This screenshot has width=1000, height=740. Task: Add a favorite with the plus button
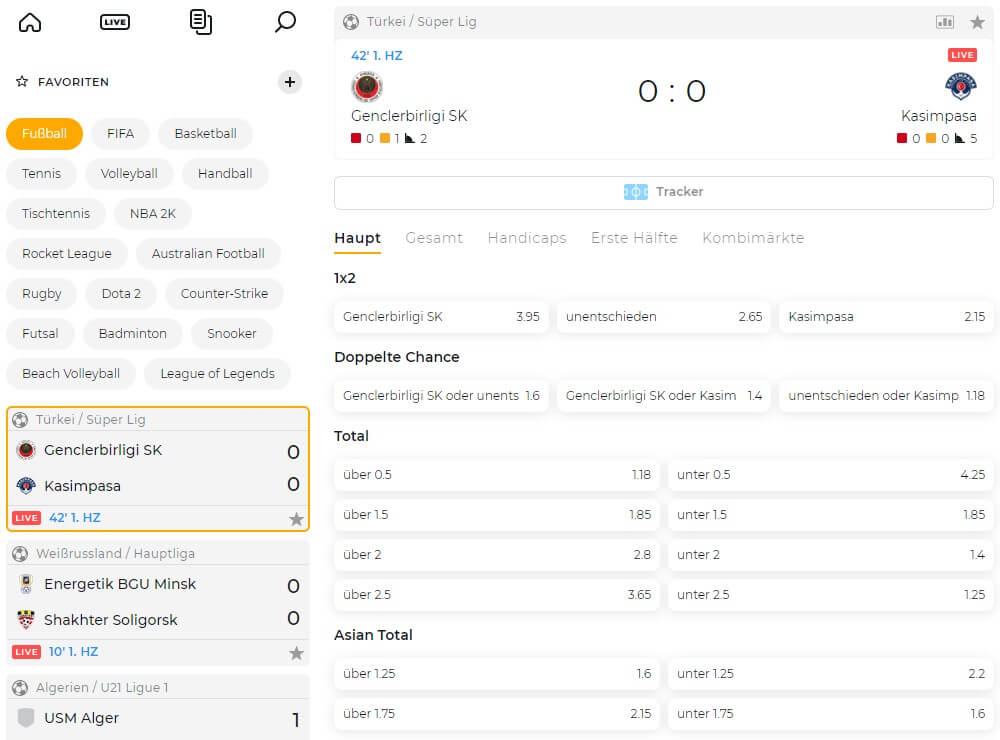coord(290,82)
